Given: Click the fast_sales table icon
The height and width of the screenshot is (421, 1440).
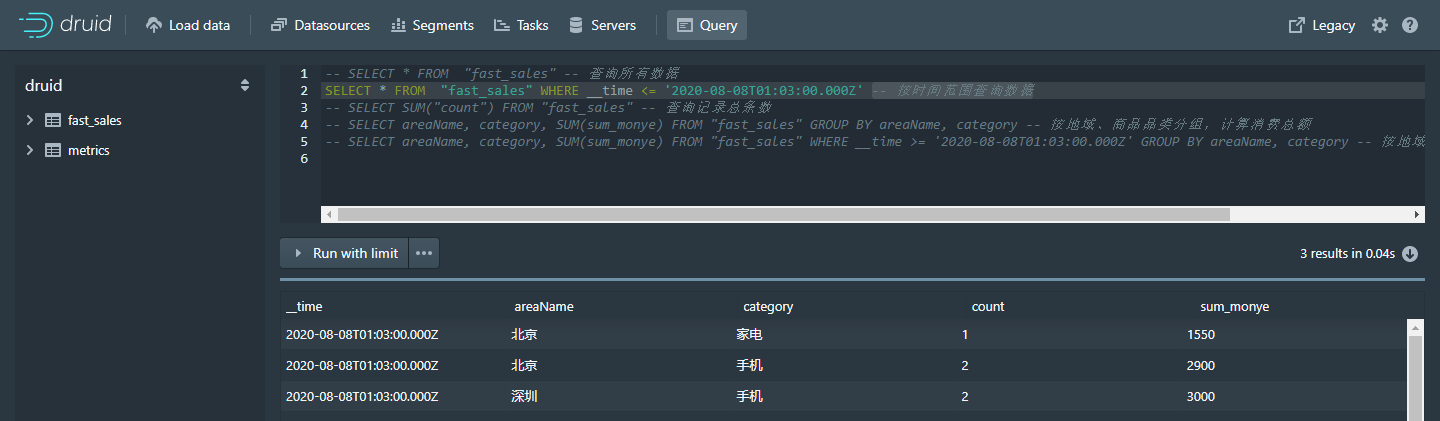Looking at the screenshot, I should coord(53,120).
